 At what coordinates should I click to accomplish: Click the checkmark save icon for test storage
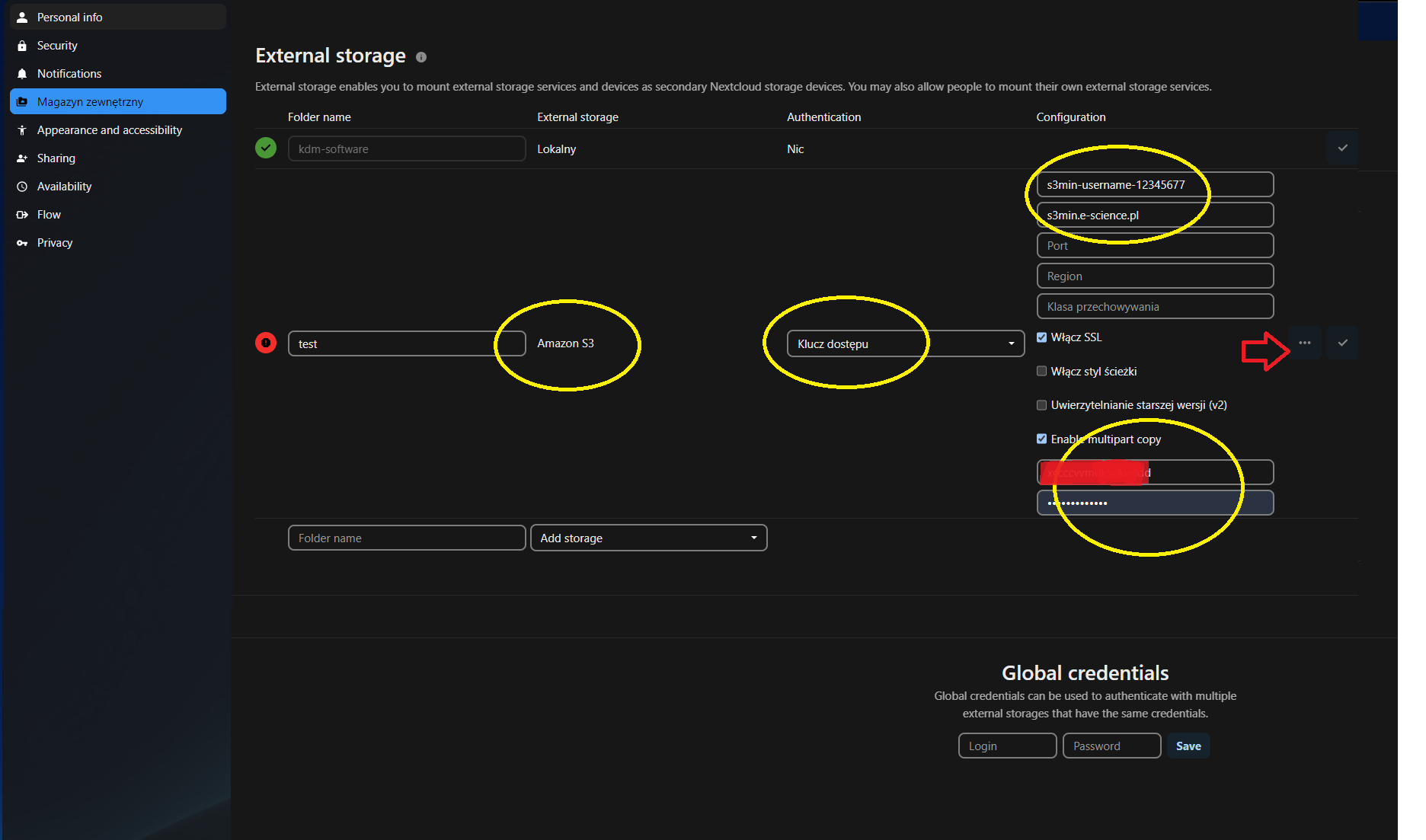pyautogui.click(x=1342, y=343)
